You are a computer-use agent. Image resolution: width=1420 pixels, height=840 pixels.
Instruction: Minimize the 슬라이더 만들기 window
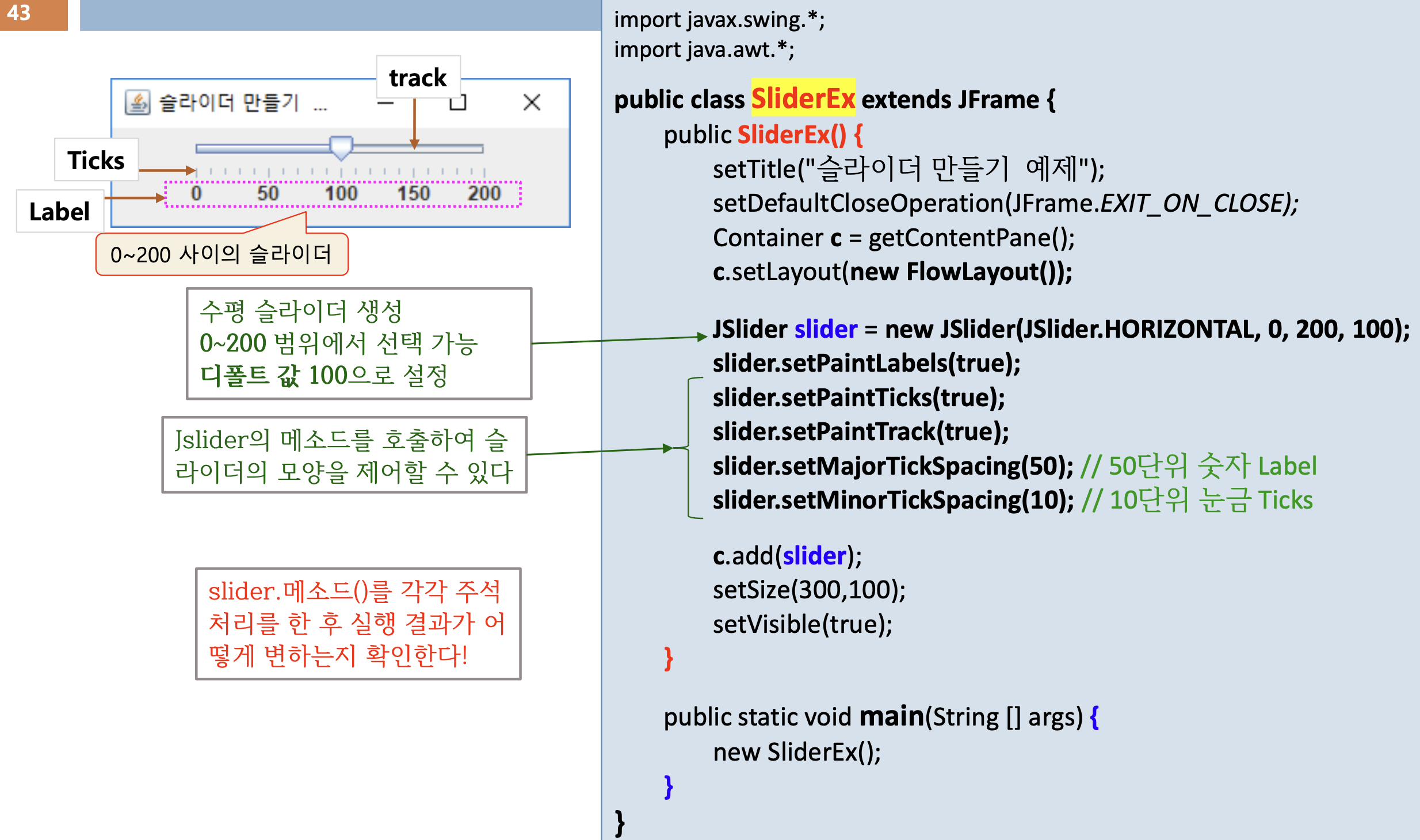[385, 104]
